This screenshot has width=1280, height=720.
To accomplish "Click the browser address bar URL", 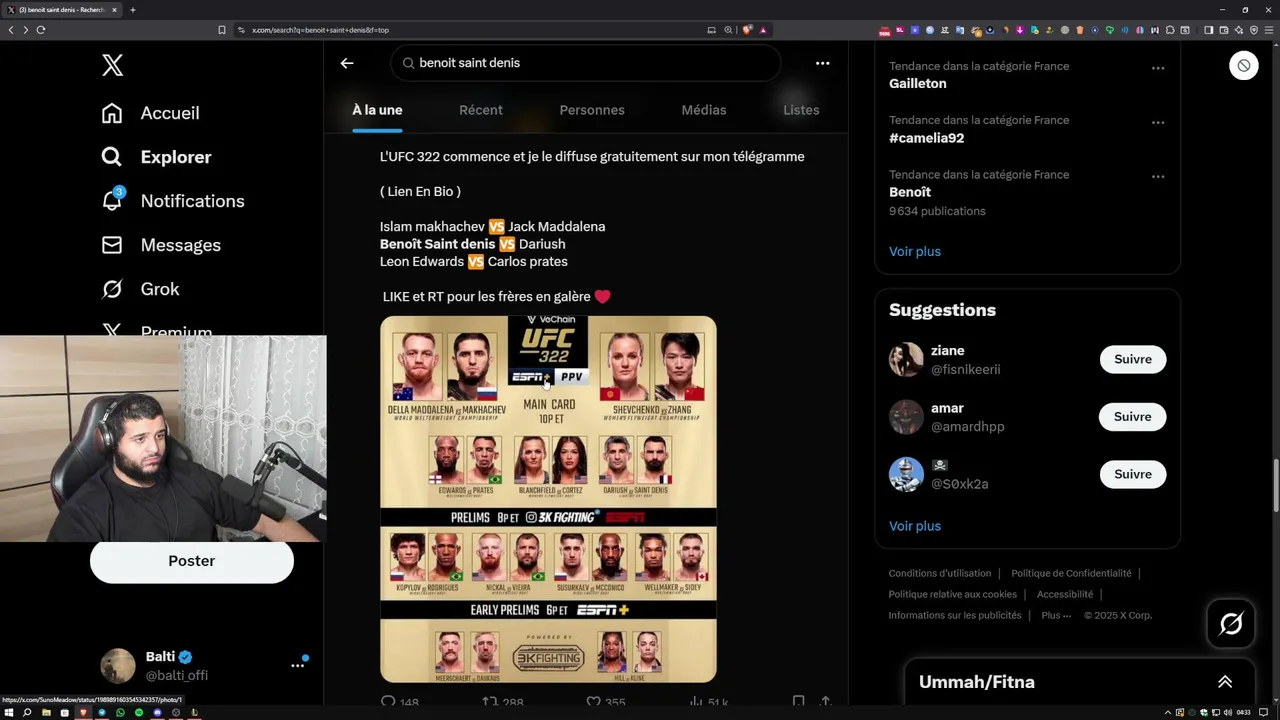I will pyautogui.click(x=320, y=30).
